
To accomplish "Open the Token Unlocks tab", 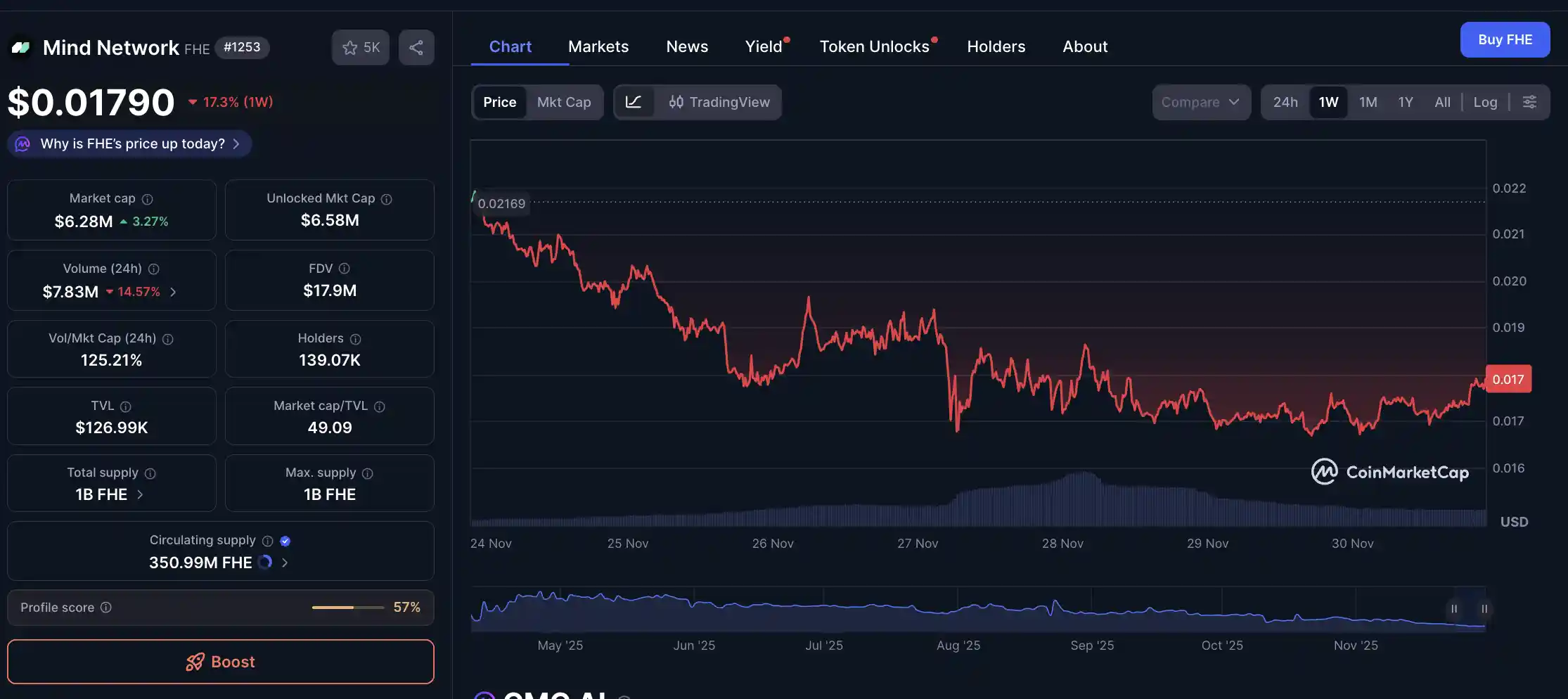I will click(874, 46).
